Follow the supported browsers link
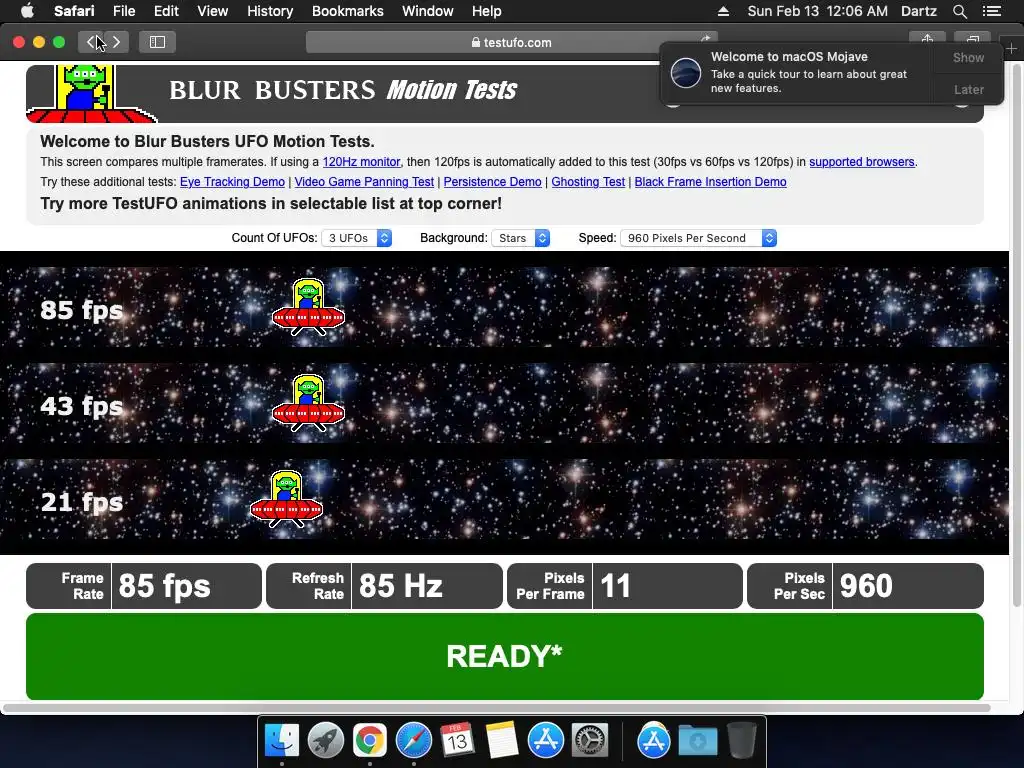1024x768 pixels. (x=861, y=162)
